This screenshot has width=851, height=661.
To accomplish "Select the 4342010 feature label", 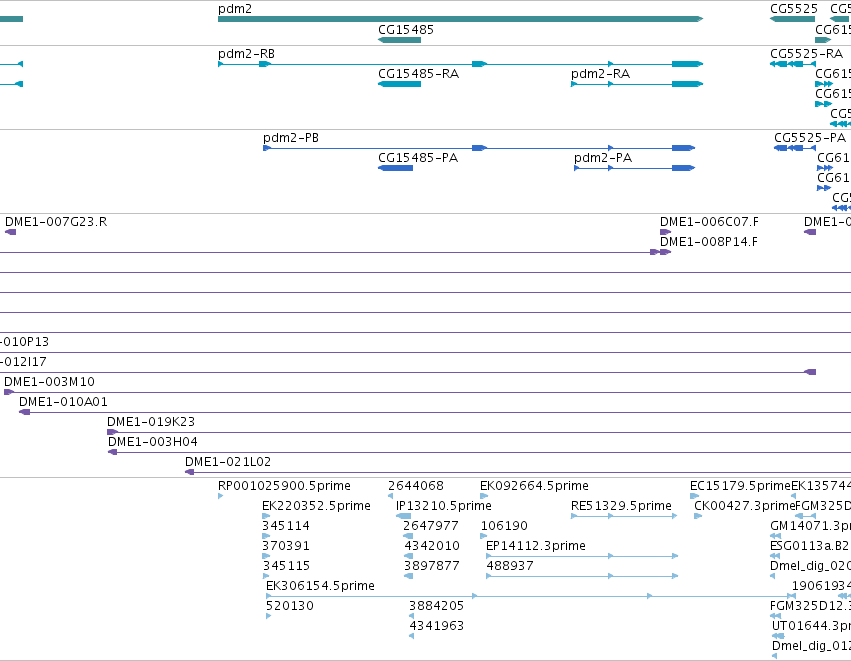I will click(x=432, y=546).
